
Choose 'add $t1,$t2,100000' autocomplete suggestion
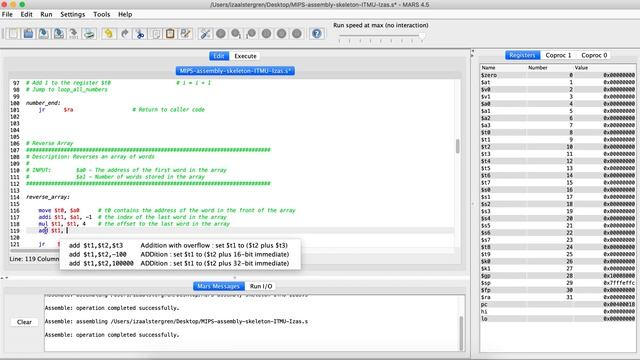179,263
